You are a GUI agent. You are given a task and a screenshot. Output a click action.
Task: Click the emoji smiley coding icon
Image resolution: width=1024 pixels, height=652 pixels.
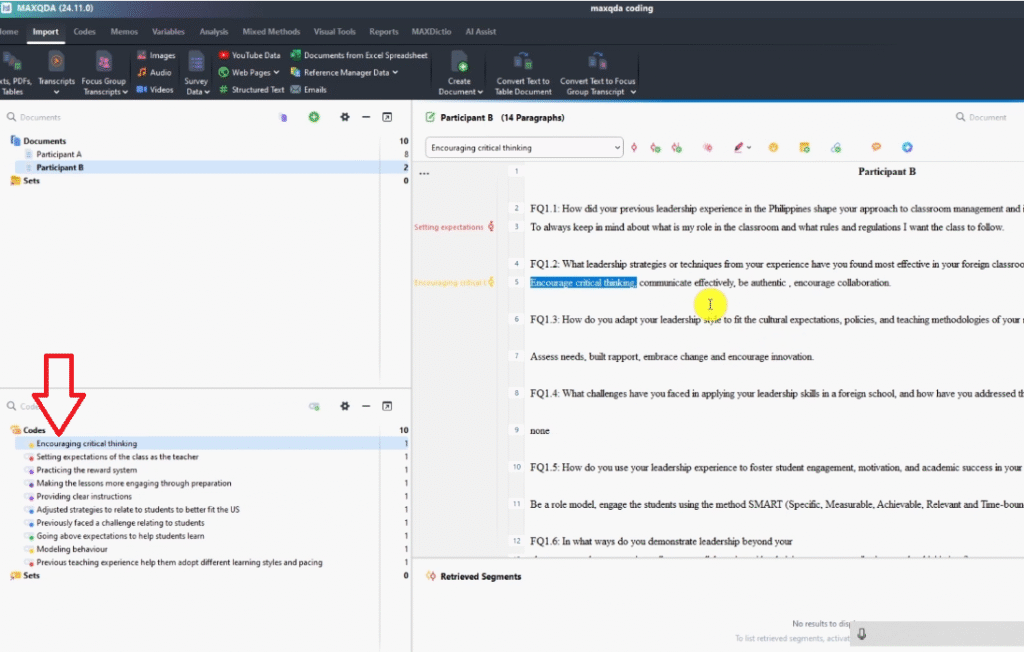[x=773, y=147]
